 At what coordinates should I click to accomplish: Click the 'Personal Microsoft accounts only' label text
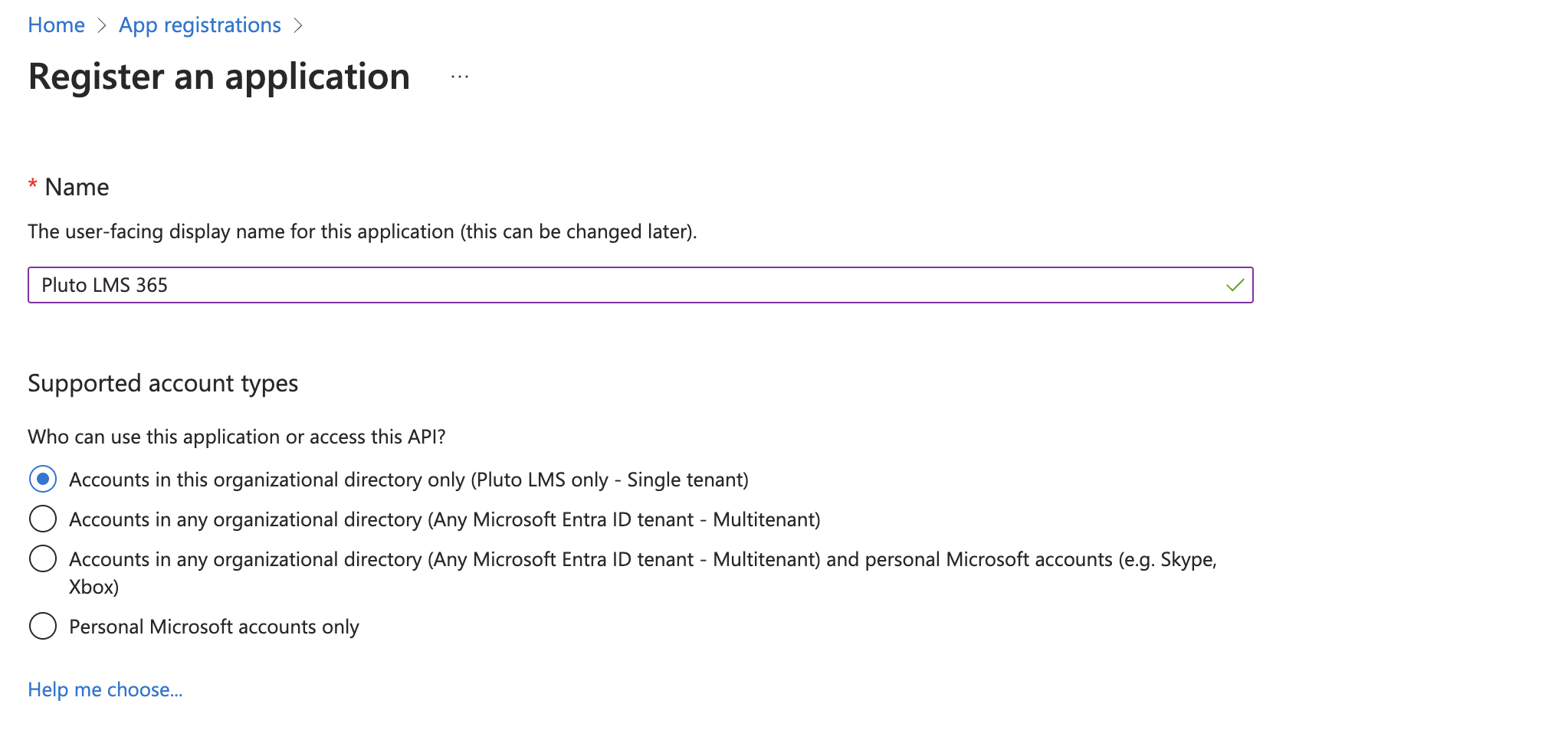click(x=214, y=627)
